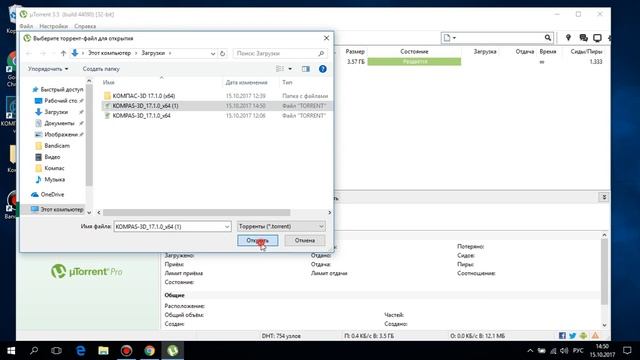
Task: Sort files by Тип column header
Action: [x=287, y=82]
